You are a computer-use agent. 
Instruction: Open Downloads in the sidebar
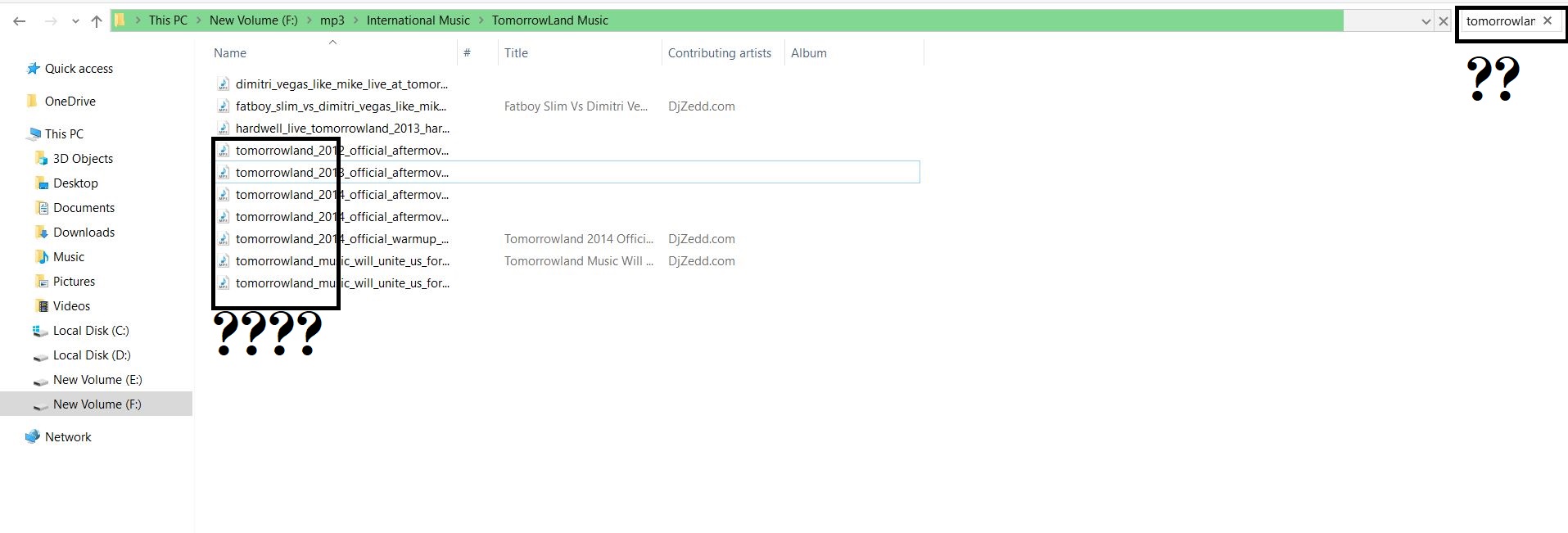(x=84, y=233)
